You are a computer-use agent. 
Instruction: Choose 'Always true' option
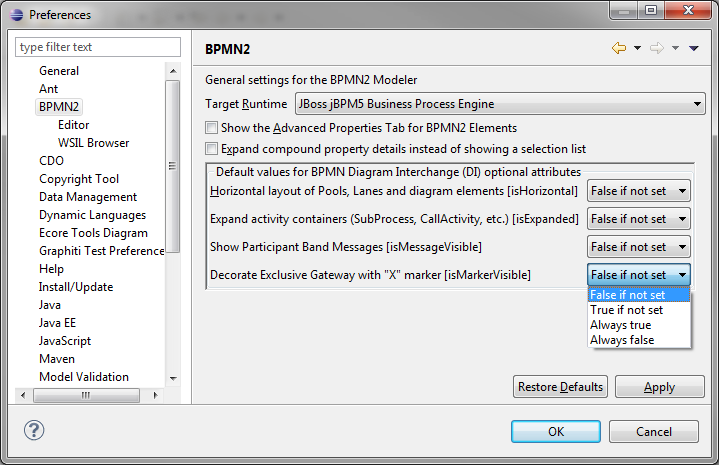pos(639,325)
